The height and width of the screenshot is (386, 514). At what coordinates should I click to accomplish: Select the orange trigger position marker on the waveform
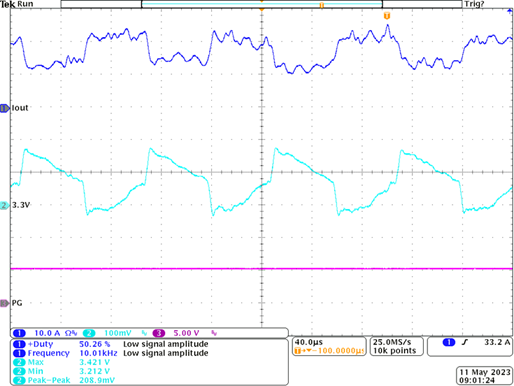click(x=387, y=16)
